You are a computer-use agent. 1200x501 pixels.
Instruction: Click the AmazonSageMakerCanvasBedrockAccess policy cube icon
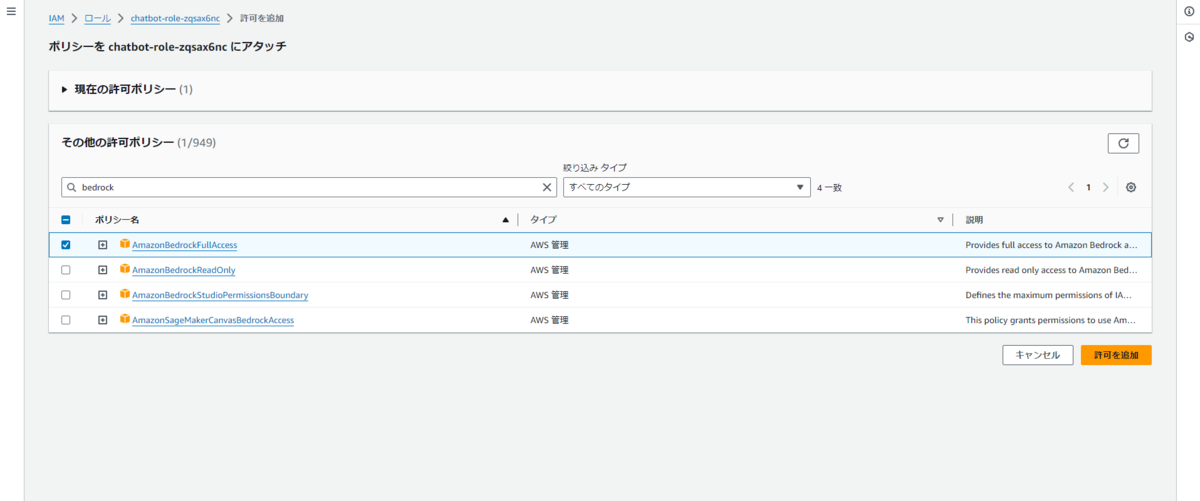click(x=125, y=319)
